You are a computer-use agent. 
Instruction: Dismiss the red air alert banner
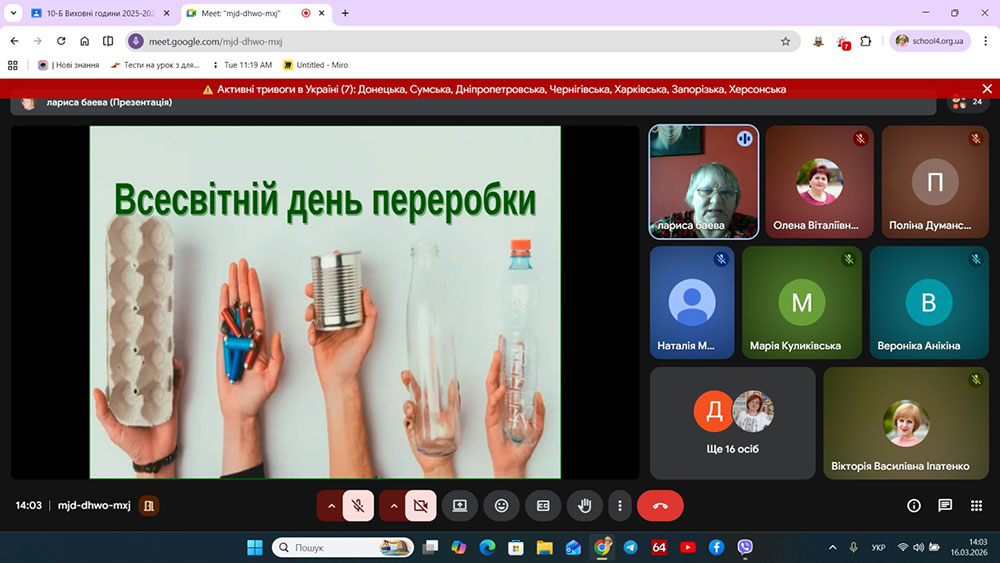point(500,89)
